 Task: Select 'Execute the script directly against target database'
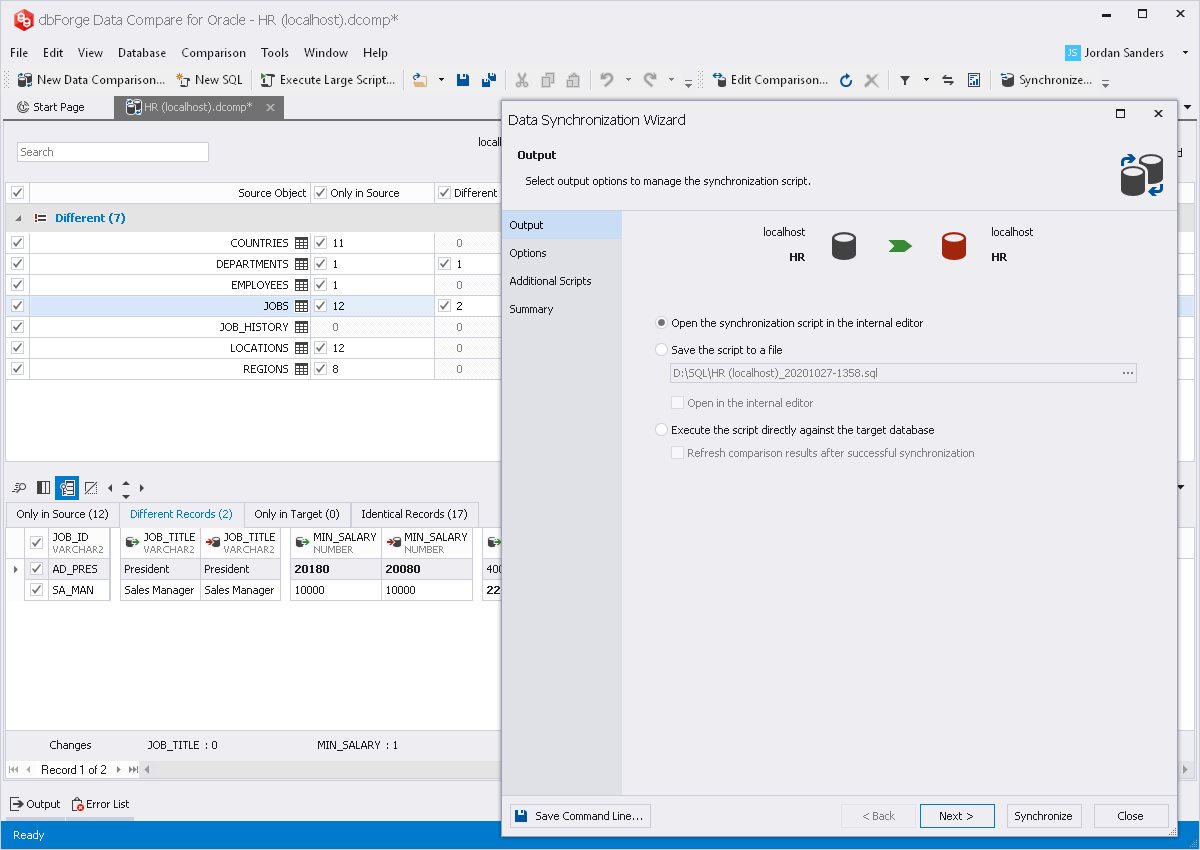pyautogui.click(x=661, y=430)
